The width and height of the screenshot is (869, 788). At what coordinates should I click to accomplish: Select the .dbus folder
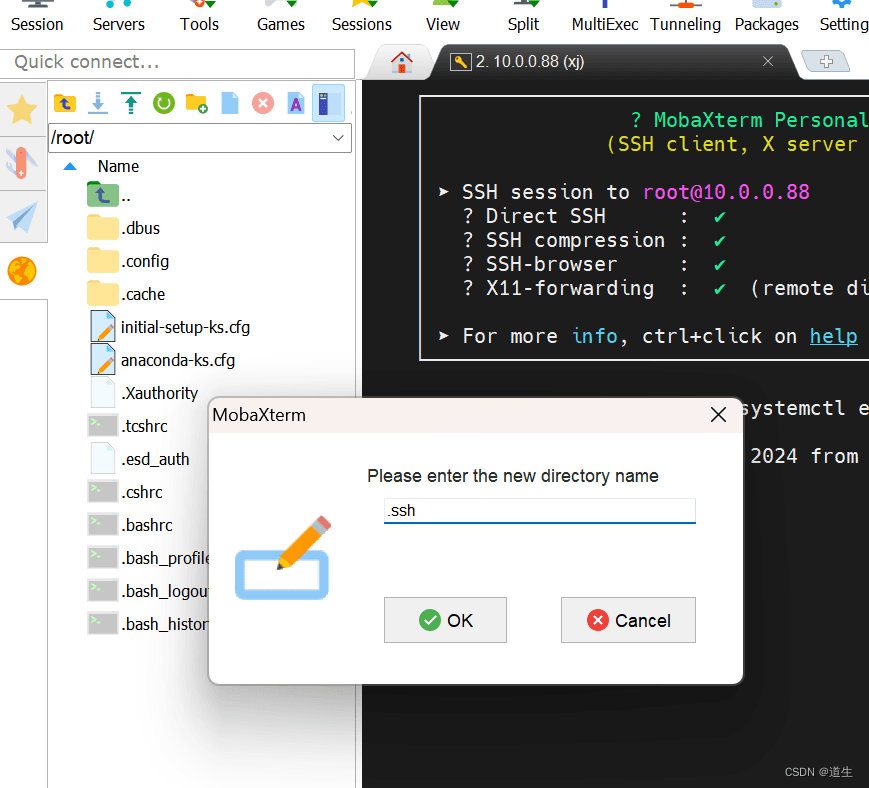(124, 228)
